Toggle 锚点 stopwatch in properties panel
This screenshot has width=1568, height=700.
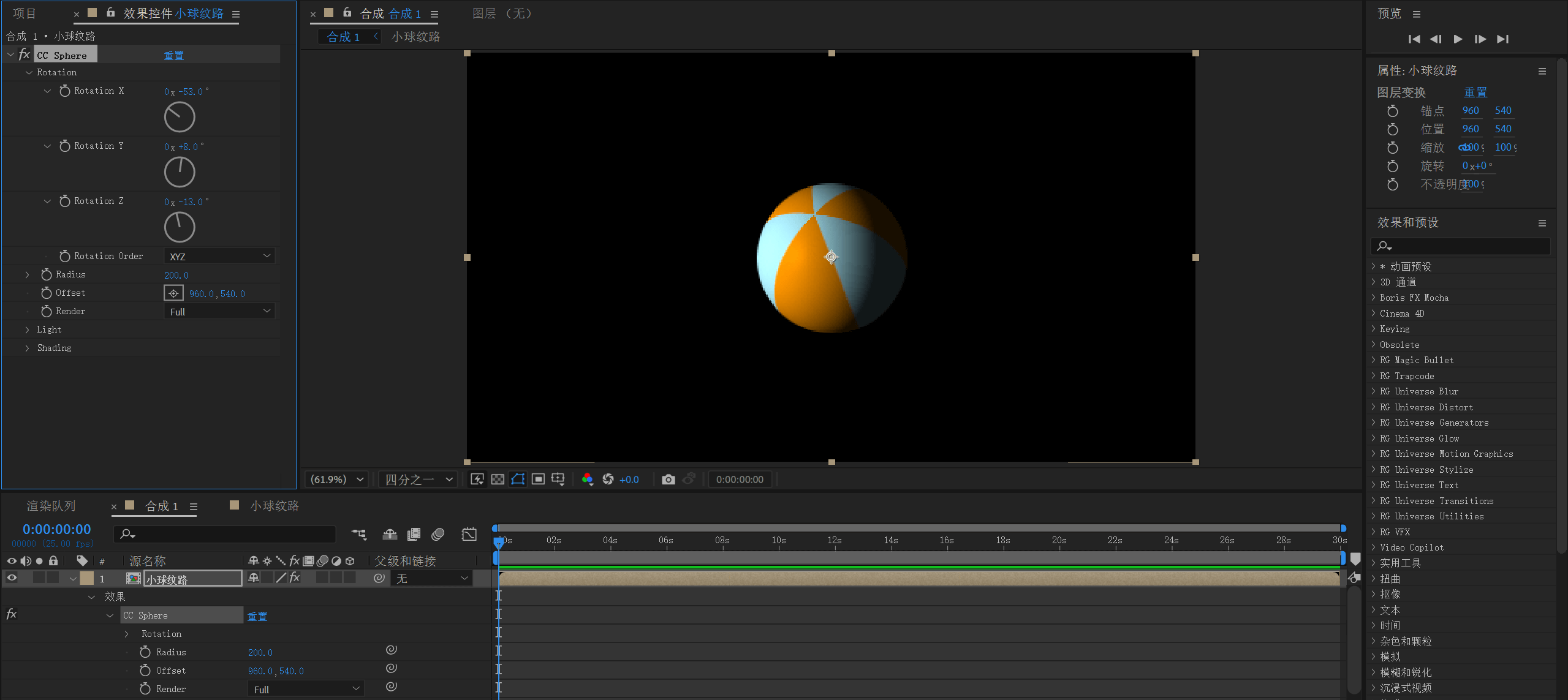click(1393, 111)
